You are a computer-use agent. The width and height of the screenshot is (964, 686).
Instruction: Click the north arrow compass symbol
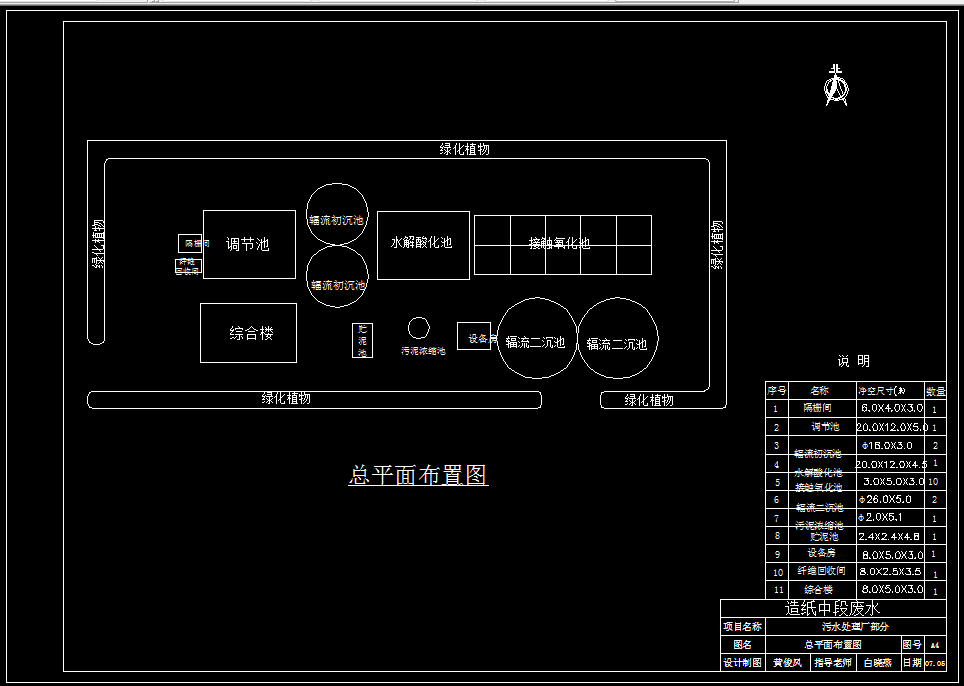836,86
